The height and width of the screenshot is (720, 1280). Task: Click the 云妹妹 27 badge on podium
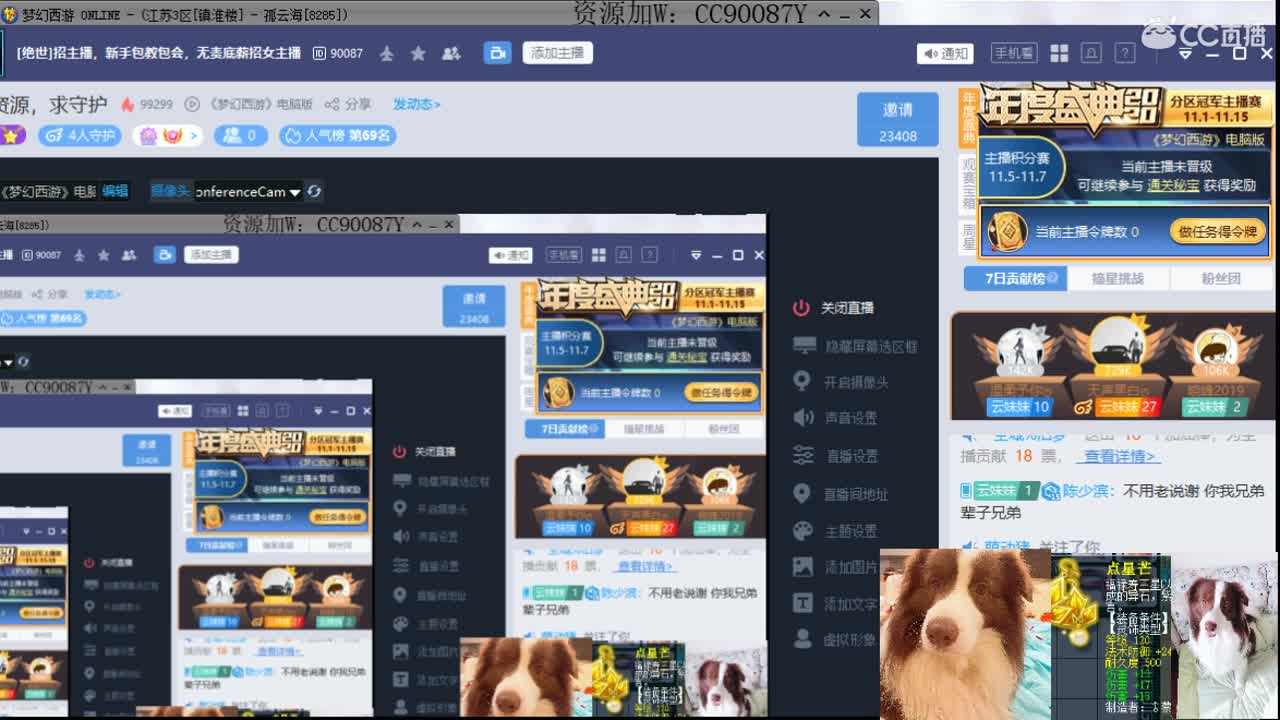(1117, 407)
